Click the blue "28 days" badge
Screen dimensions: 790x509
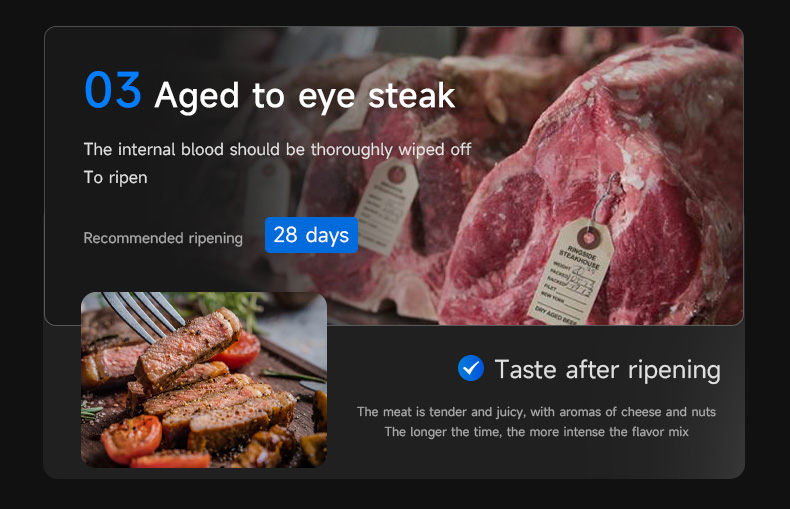(x=311, y=235)
